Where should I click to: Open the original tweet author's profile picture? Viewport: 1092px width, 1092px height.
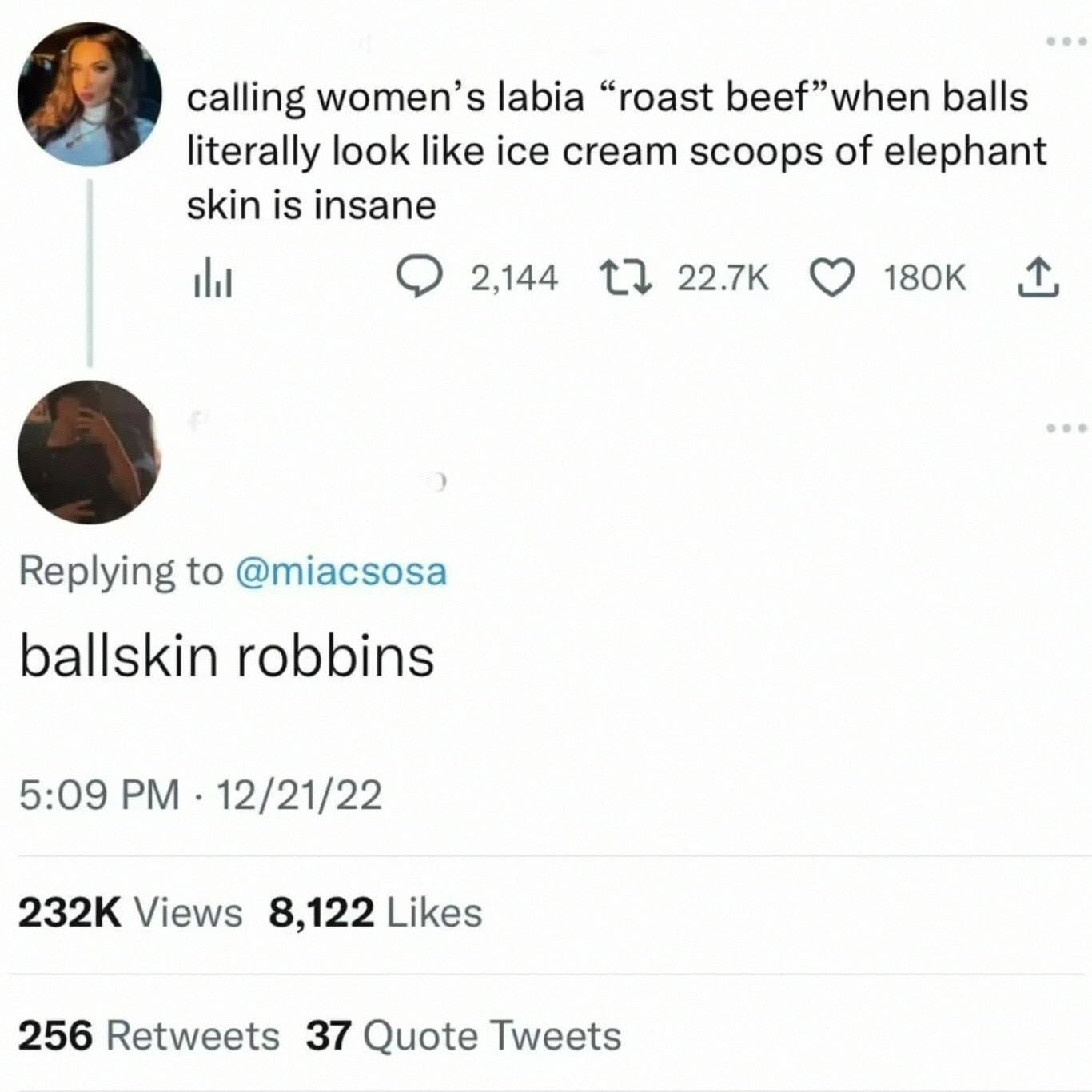pos(89,94)
